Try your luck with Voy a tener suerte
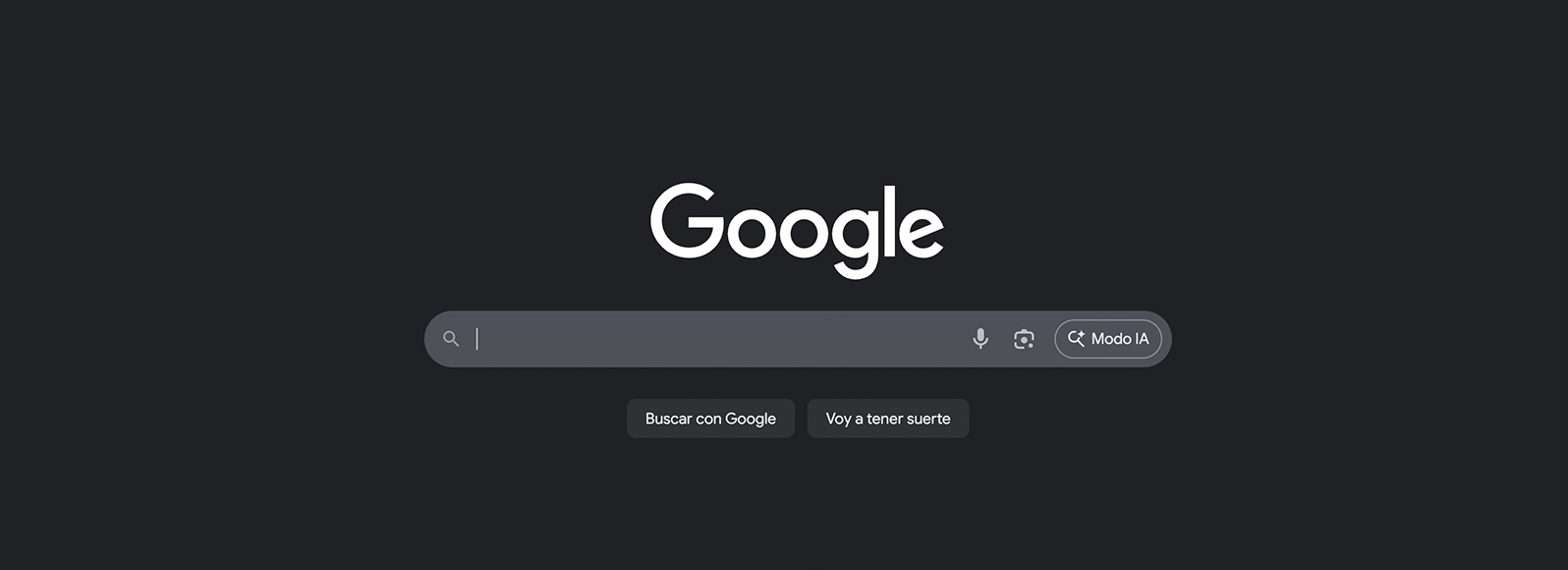This screenshot has height=570, width=1568. click(888, 419)
